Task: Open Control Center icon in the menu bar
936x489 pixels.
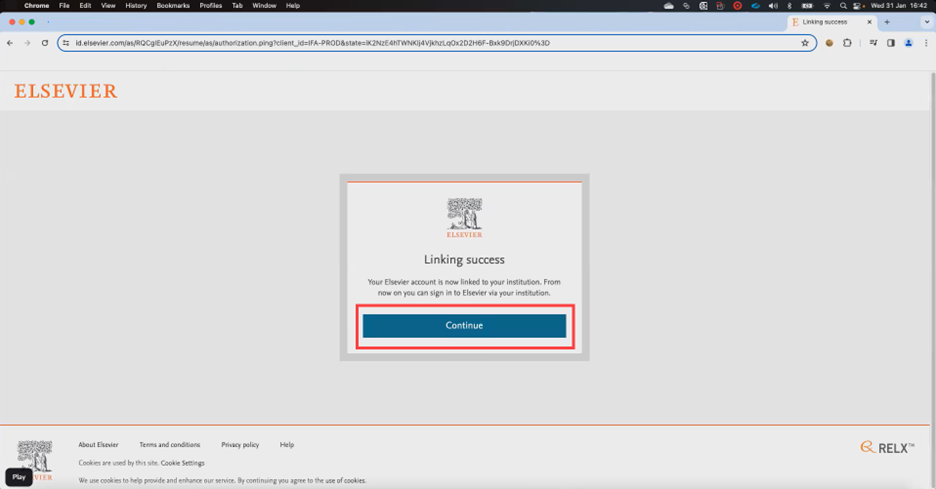Action: coord(858,6)
